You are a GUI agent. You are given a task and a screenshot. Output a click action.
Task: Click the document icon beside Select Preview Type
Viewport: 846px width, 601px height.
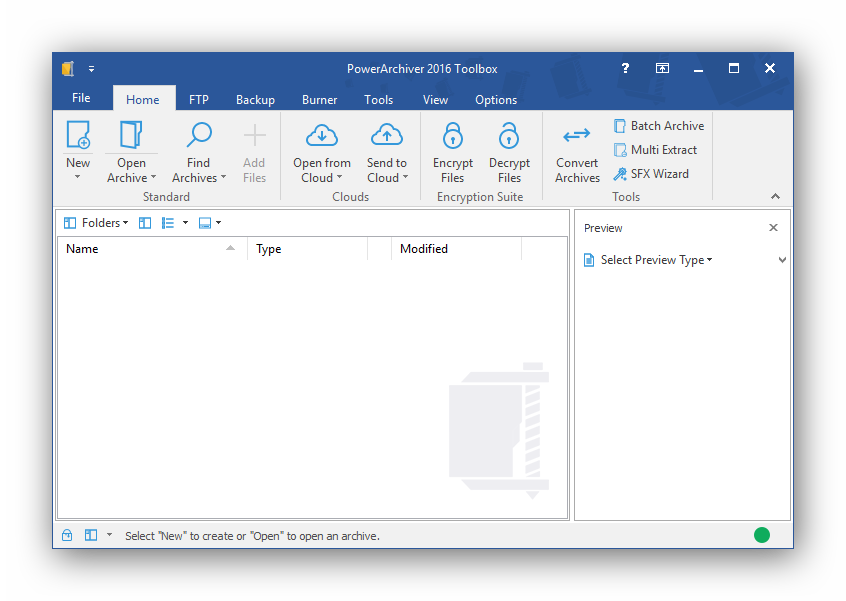589,260
